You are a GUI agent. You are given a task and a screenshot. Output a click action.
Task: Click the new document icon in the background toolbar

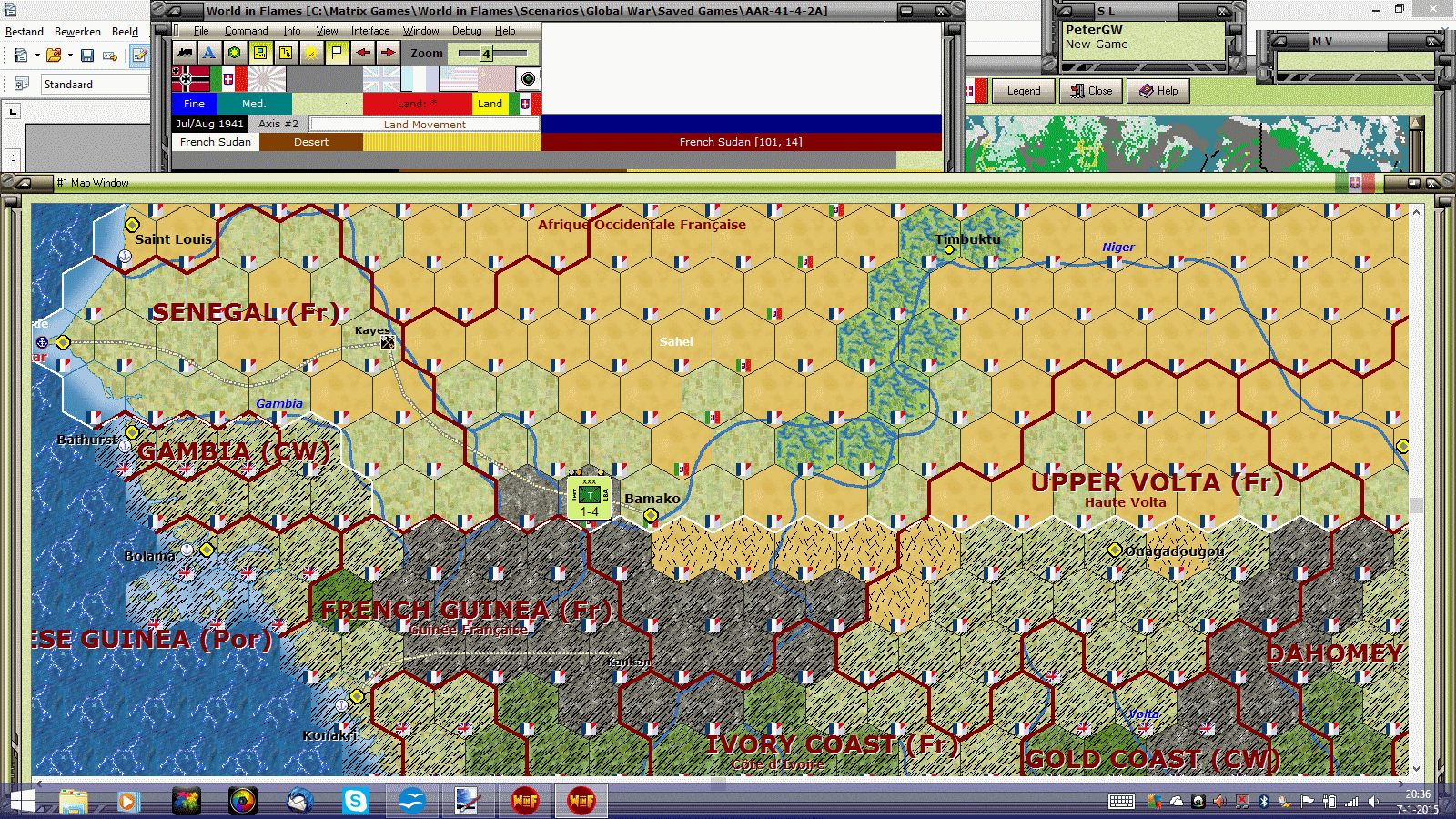(21, 56)
